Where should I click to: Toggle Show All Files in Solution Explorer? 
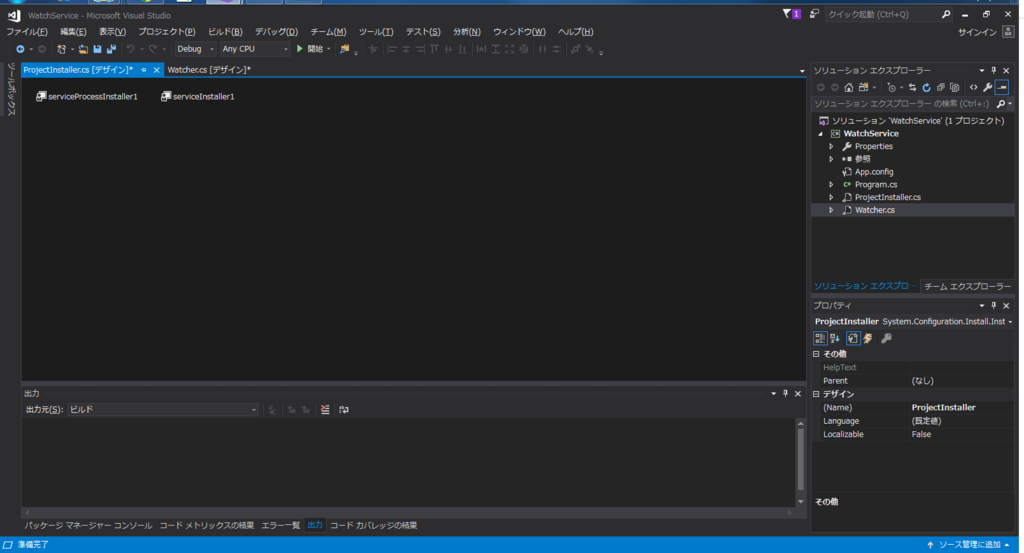click(955, 87)
